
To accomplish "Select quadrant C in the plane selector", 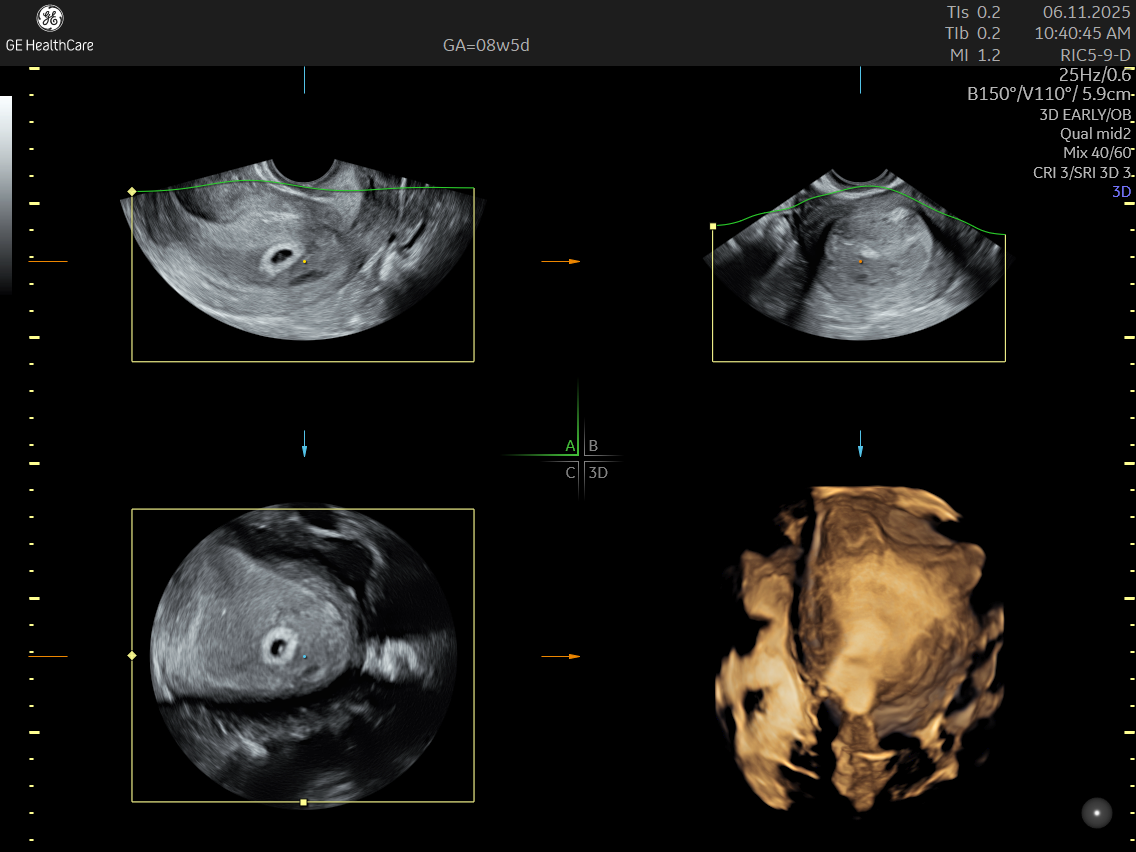I will [x=570, y=472].
